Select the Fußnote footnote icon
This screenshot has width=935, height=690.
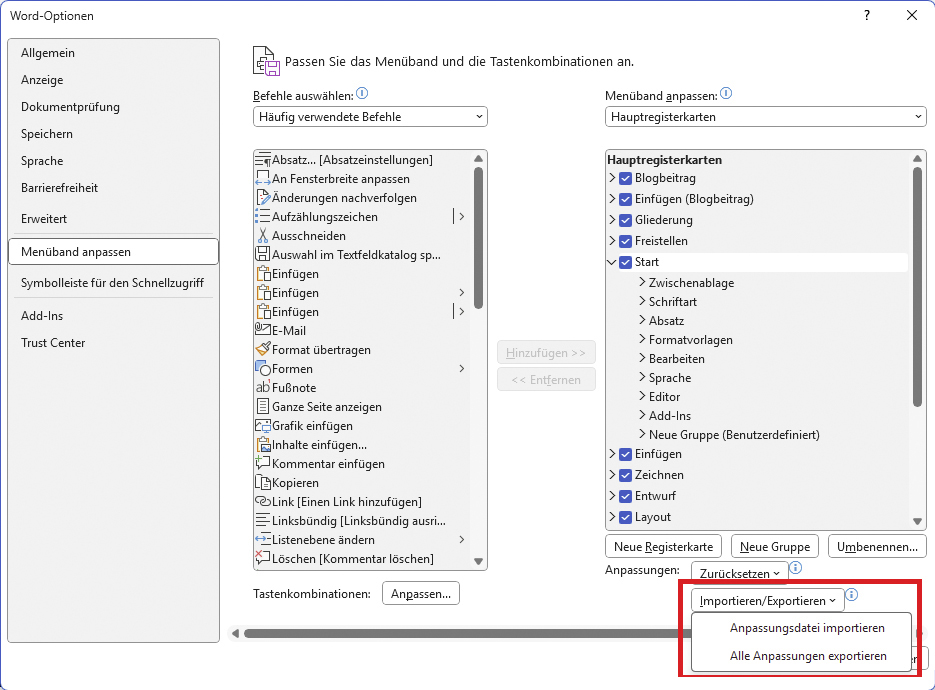[x=262, y=387]
